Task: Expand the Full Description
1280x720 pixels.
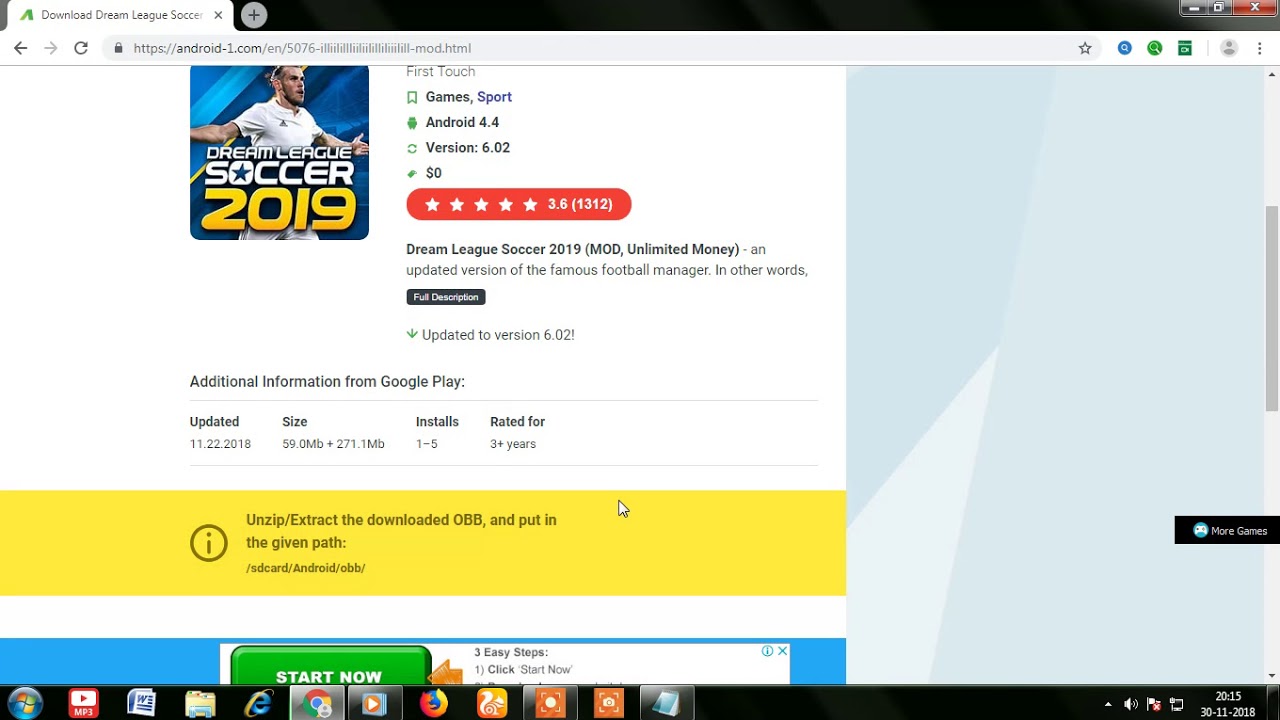Action: (446, 297)
